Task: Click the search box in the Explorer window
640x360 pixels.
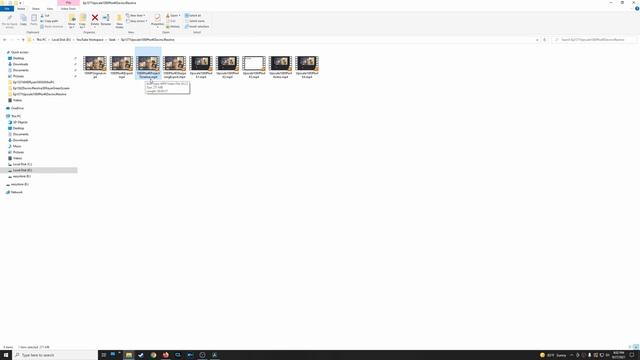Action: 594,40
